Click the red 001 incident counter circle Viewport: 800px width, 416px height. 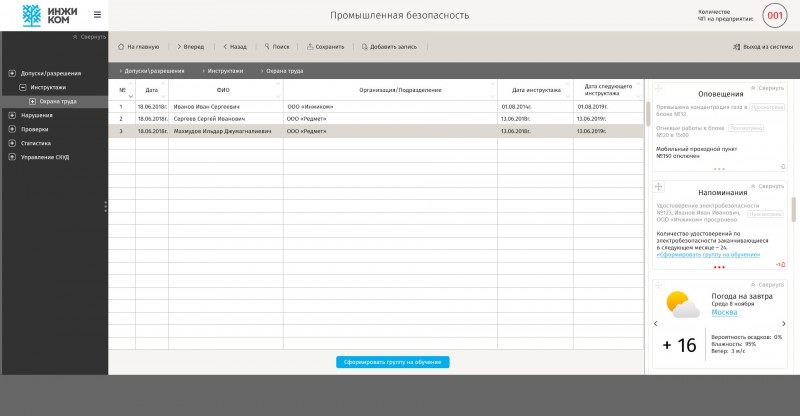774,15
